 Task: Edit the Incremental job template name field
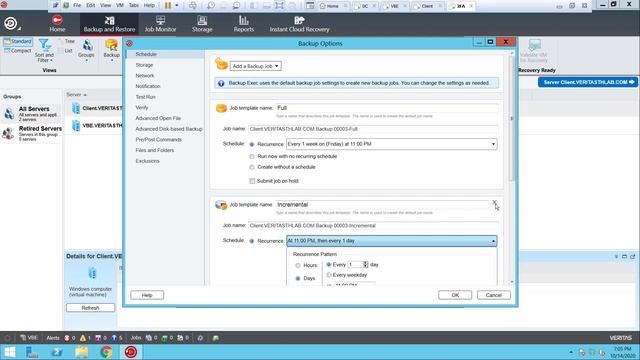pos(382,204)
